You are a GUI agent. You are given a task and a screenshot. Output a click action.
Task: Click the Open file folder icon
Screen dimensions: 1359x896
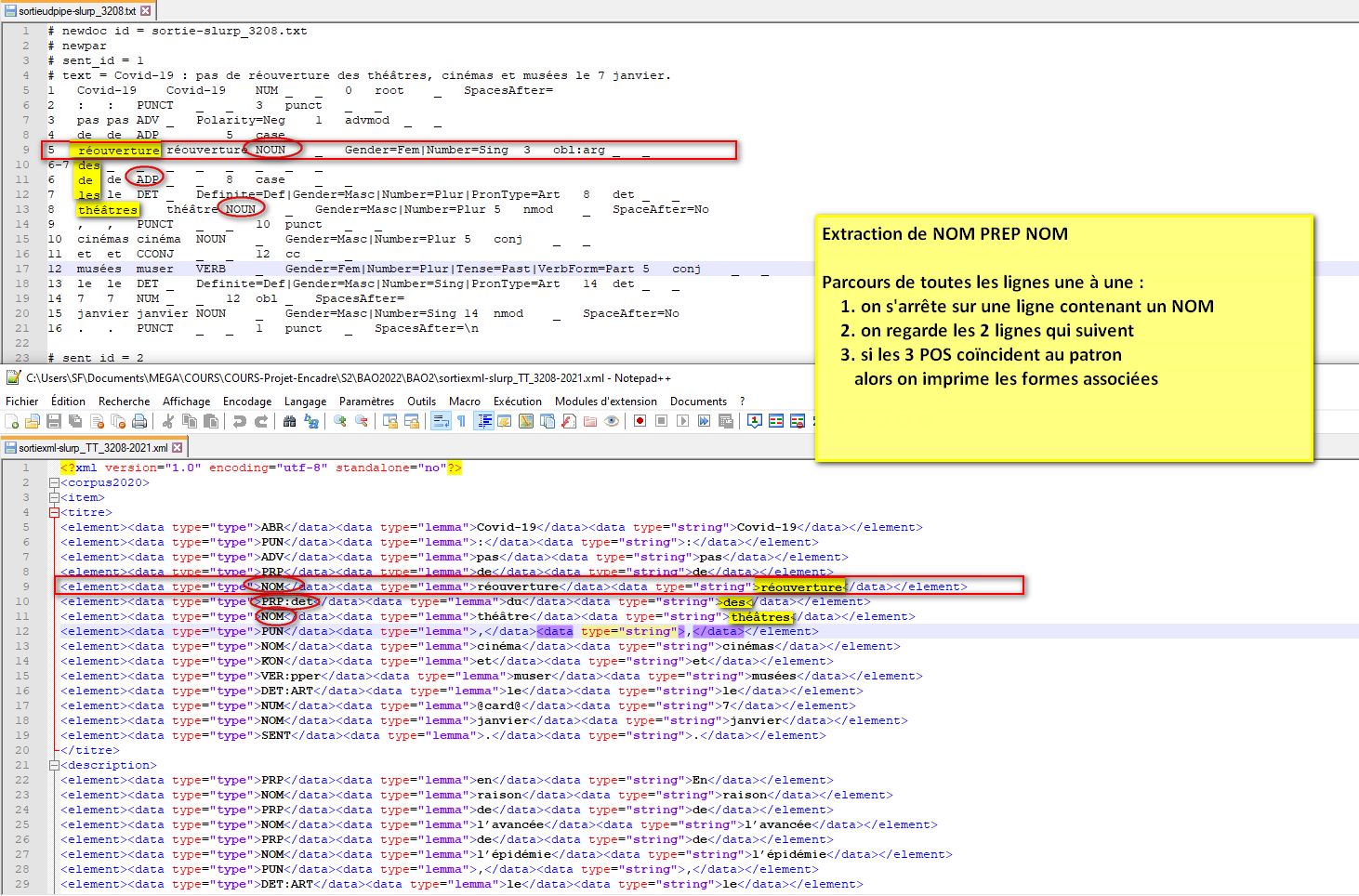click(32, 421)
